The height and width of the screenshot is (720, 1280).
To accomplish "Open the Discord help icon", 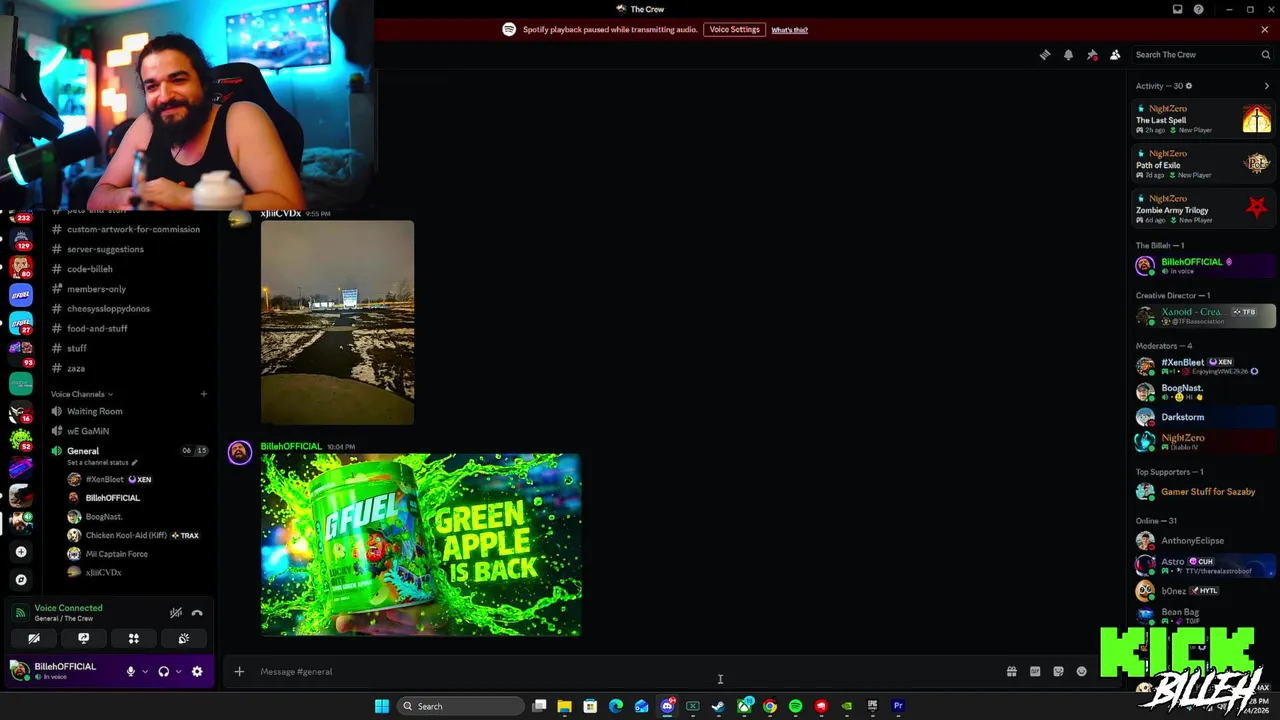I will point(1199,9).
